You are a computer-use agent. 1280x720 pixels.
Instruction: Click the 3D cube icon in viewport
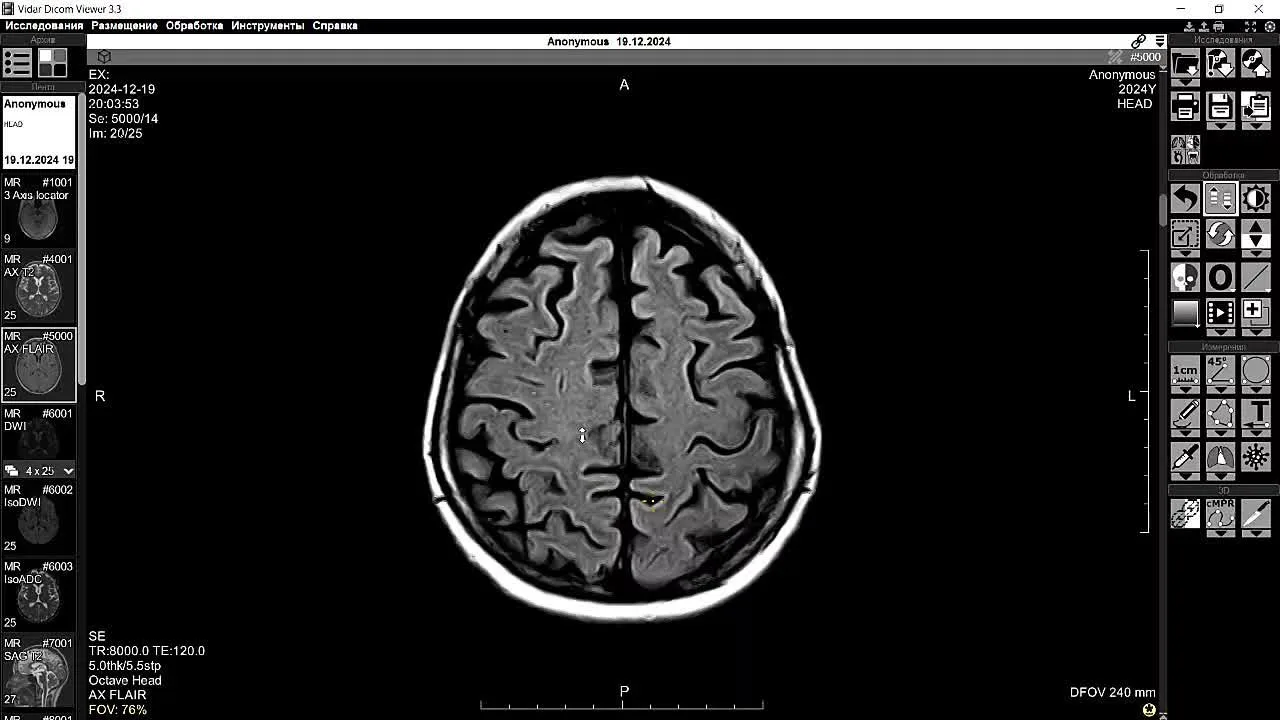(104, 57)
